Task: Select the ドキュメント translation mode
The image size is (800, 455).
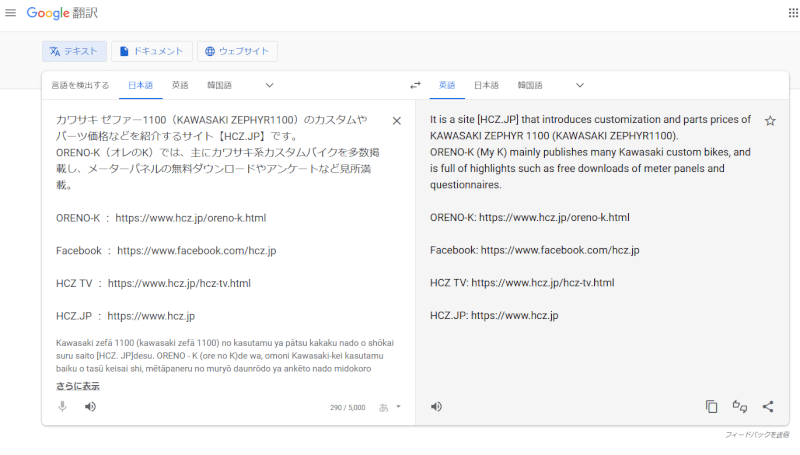Action: coord(152,51)
